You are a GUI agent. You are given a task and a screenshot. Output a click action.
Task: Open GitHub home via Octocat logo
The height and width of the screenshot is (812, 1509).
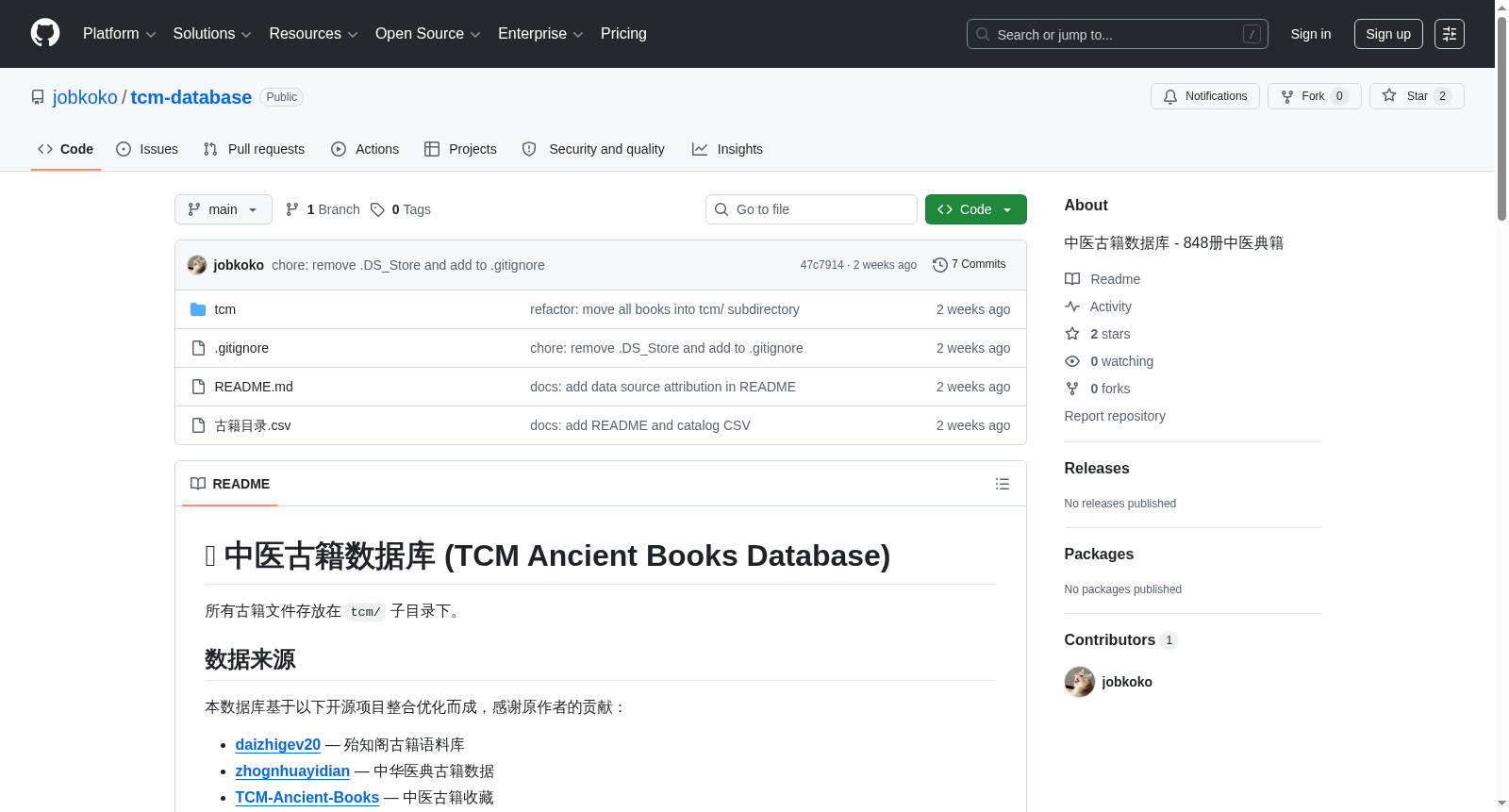click(45, 33)
